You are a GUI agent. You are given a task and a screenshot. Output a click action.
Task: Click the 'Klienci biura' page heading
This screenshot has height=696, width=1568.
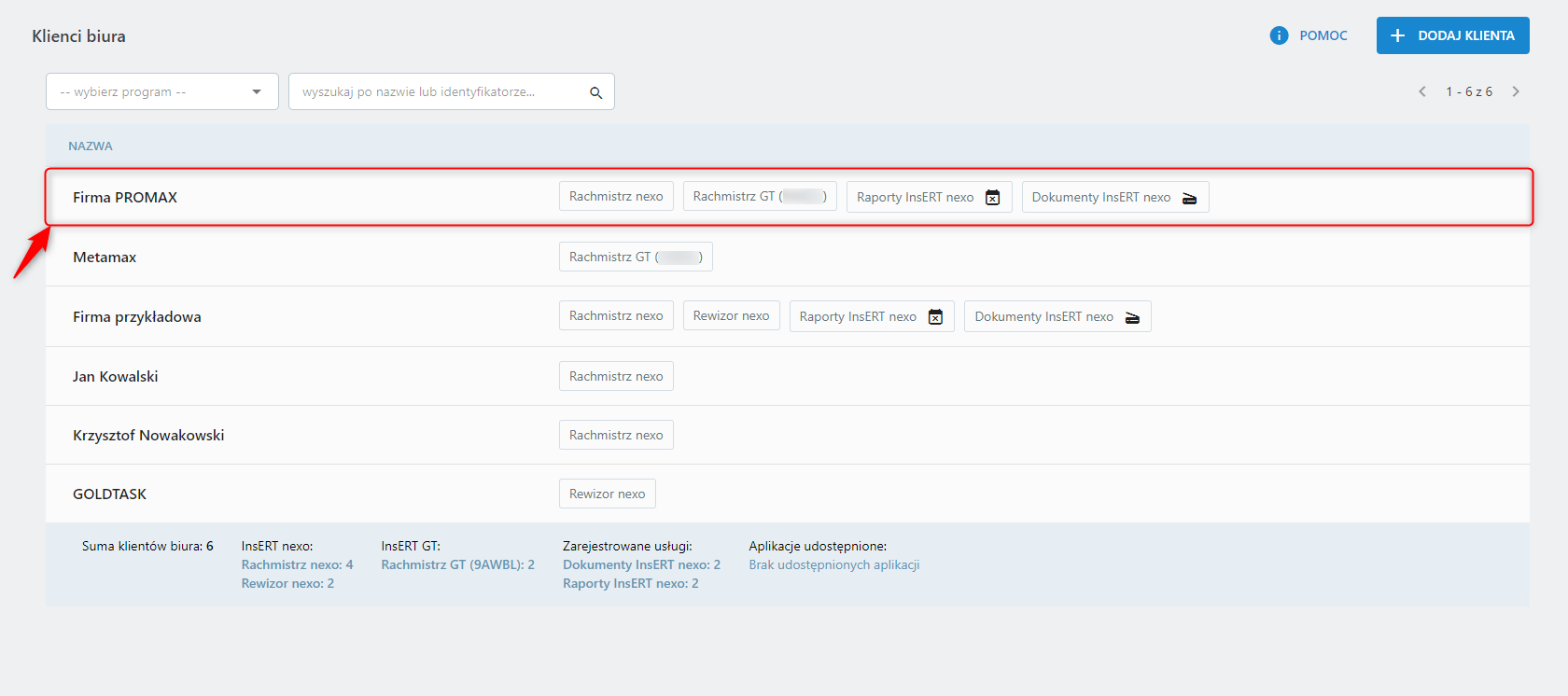78,36
